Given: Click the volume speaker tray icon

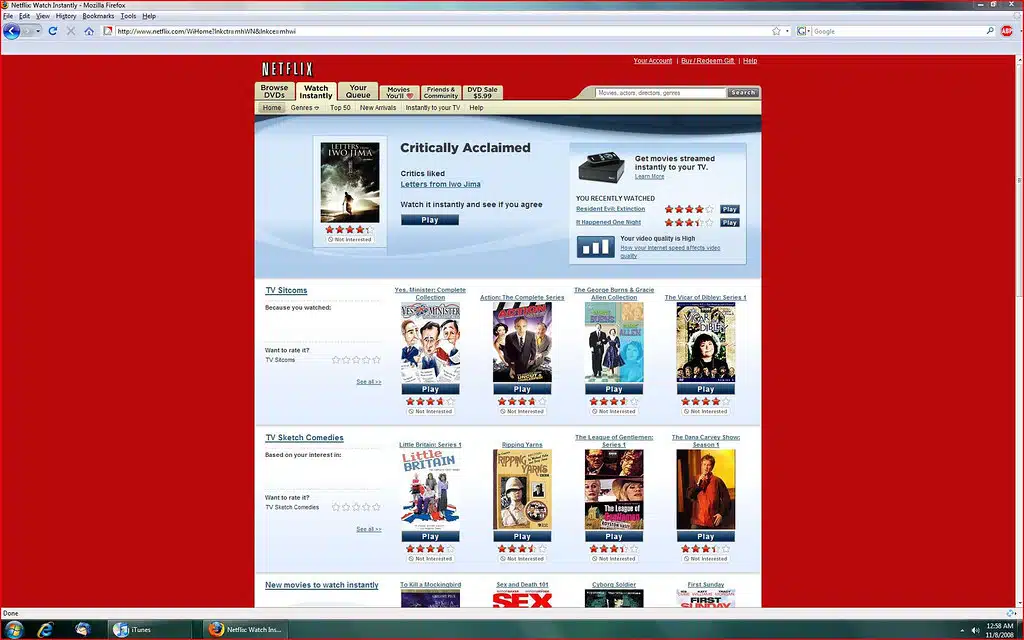Looking at the screenshot, I should [x=976, y=630].
